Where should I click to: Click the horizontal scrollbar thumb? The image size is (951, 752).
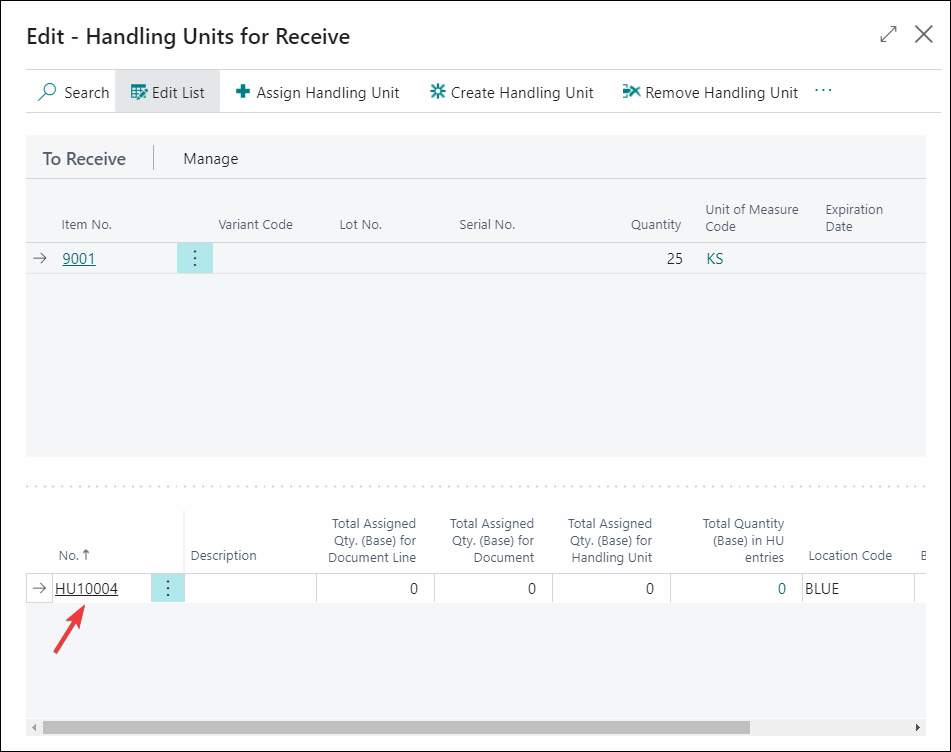pyautogui.click(x=396, y=727)
